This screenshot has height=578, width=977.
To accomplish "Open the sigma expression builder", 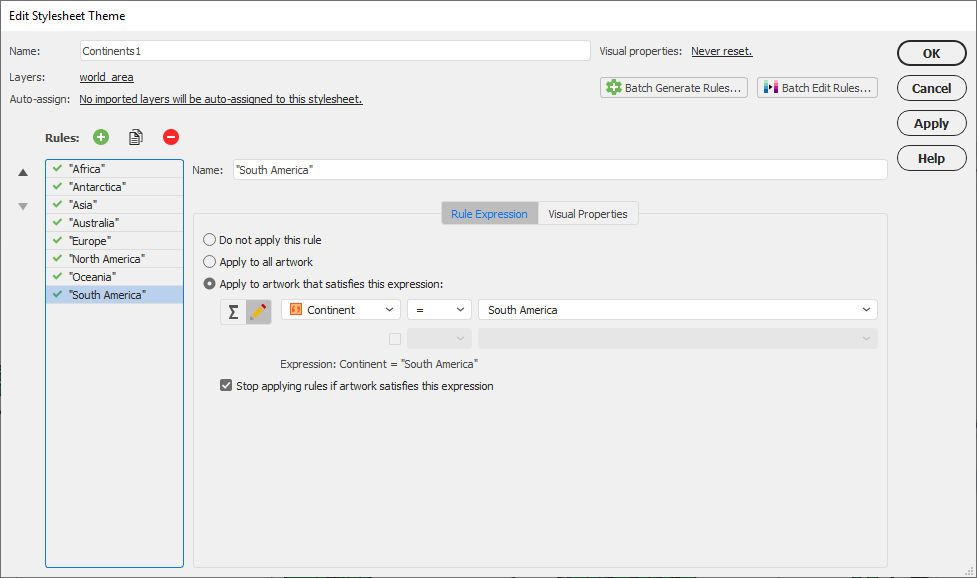I will coord(233,311).
